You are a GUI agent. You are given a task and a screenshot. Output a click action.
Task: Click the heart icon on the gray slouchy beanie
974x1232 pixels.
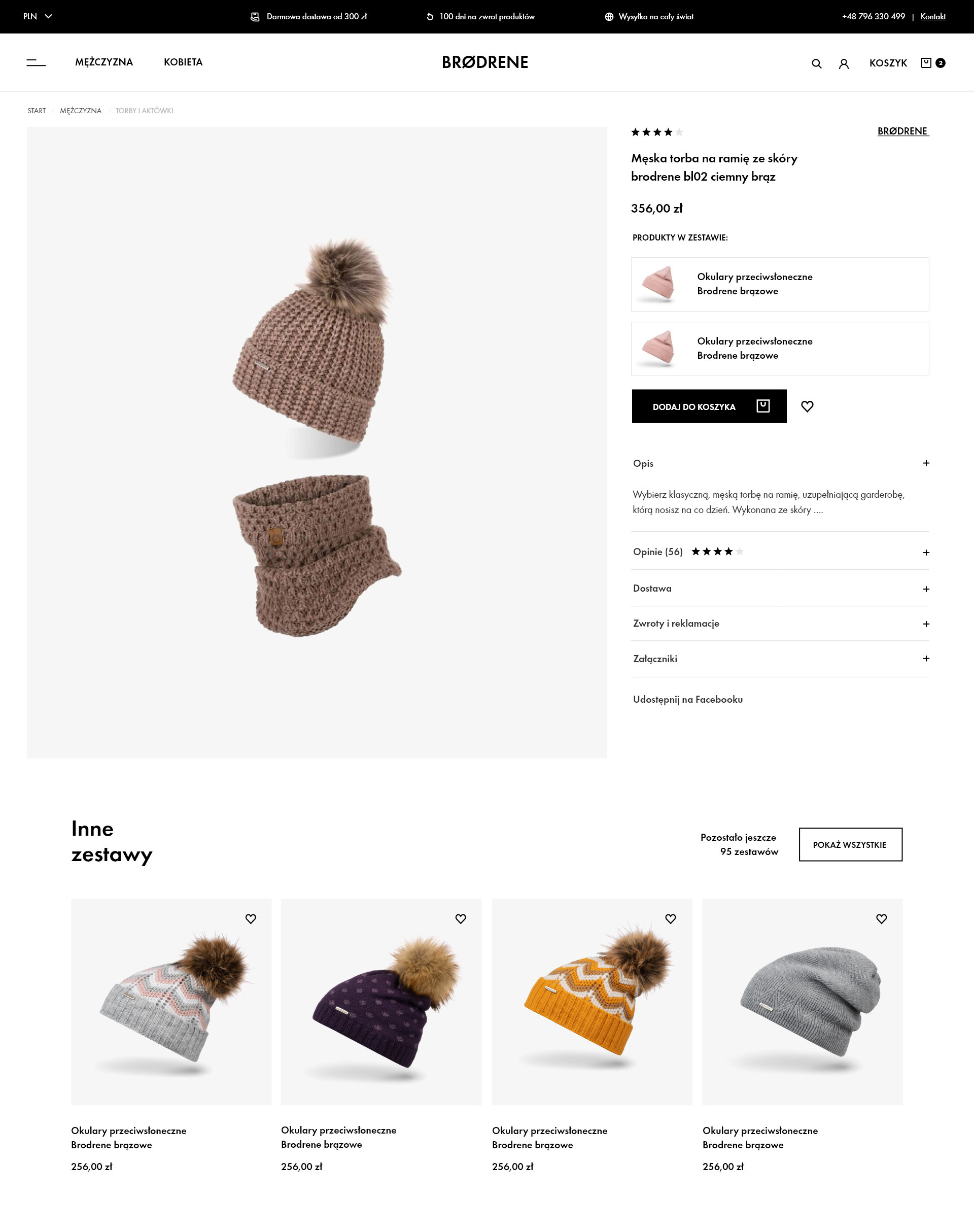click(881, 918)
